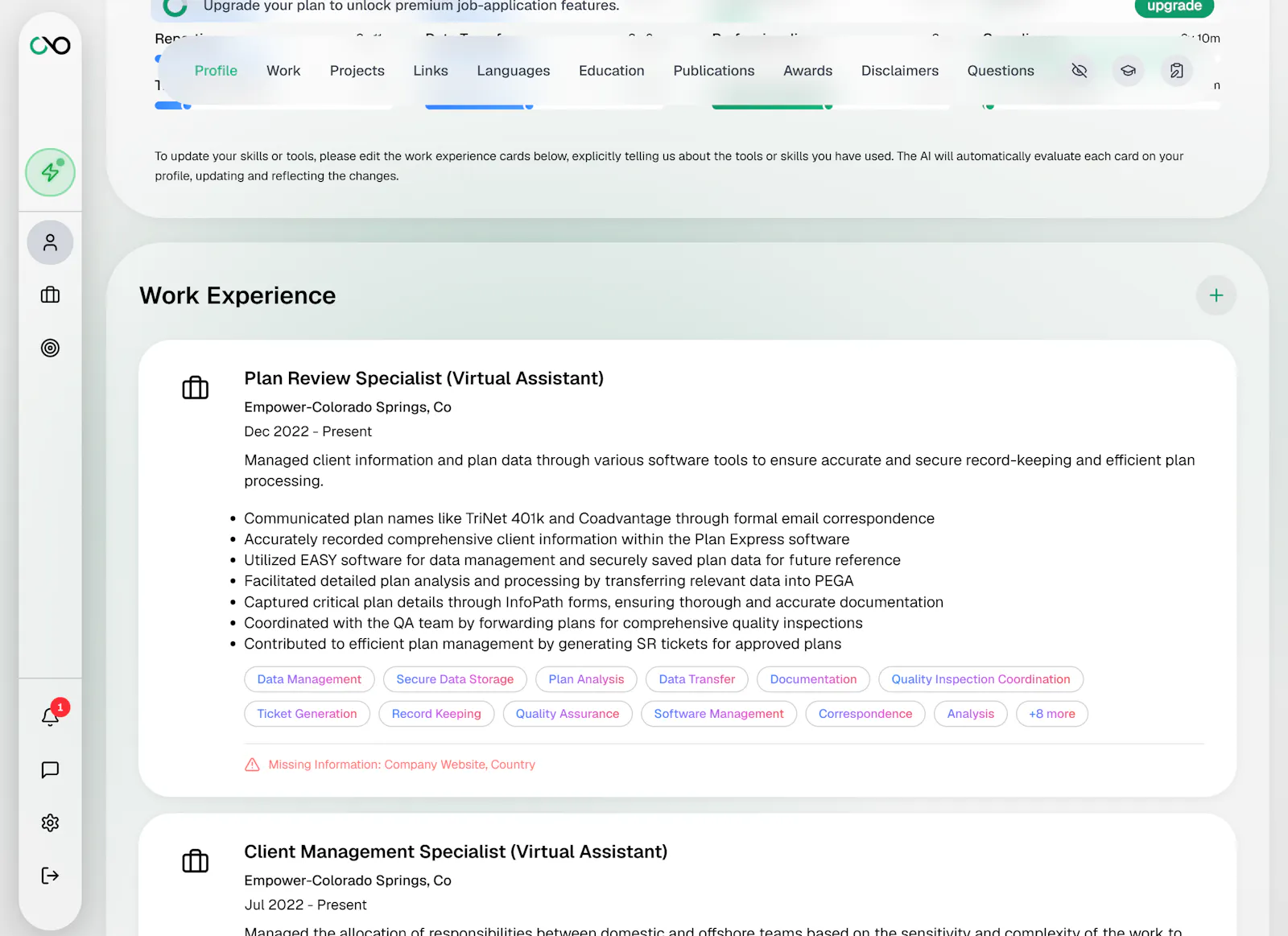Click the infinity logo in the sidebar
Image resolution: width=1288 pixels, height=936 pixels.
50,46
